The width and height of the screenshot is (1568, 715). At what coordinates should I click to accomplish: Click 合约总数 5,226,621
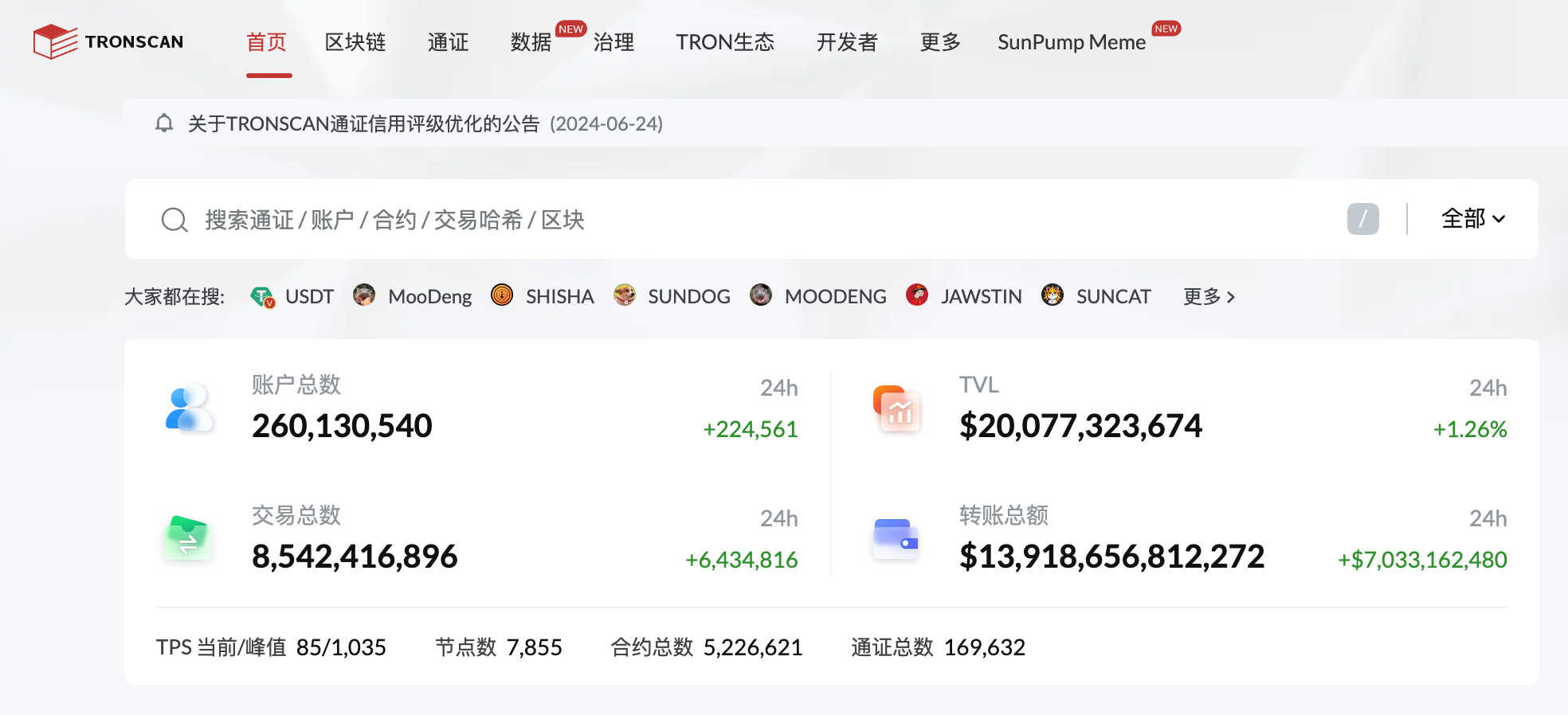click(x=707, y=647)
